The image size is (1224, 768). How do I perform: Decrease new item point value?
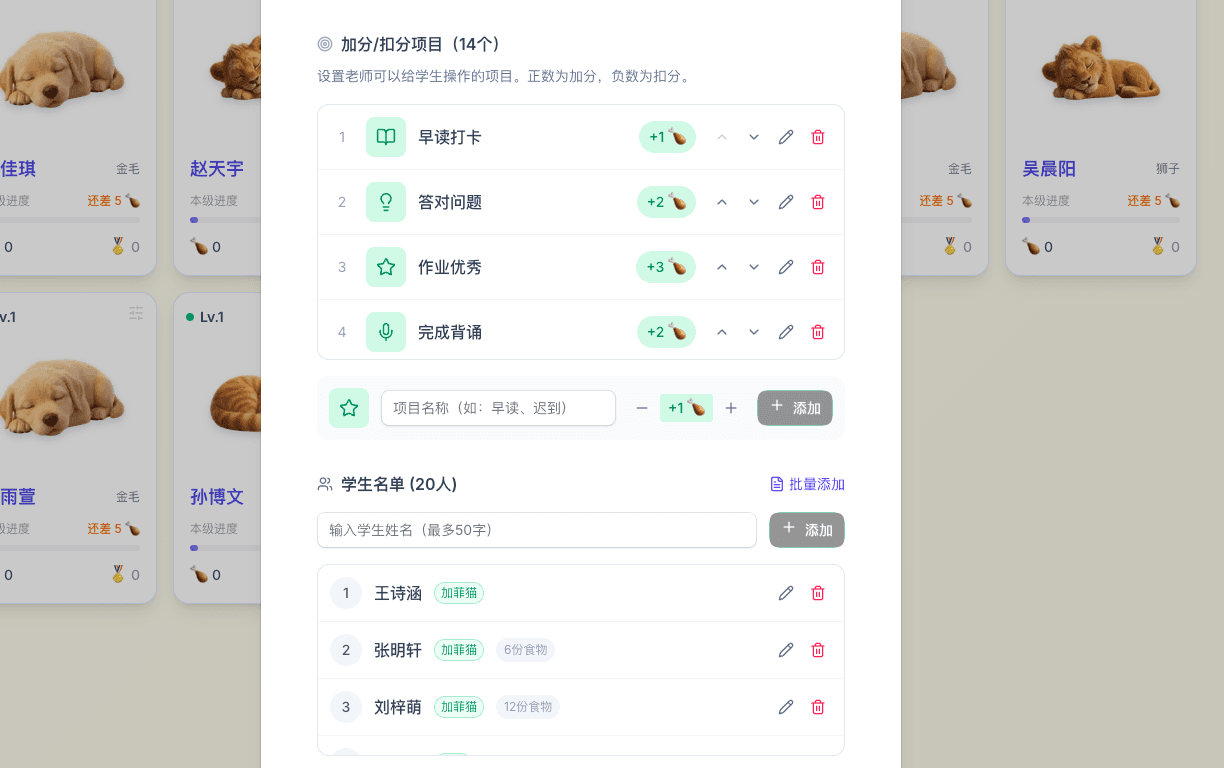(642, 408)
